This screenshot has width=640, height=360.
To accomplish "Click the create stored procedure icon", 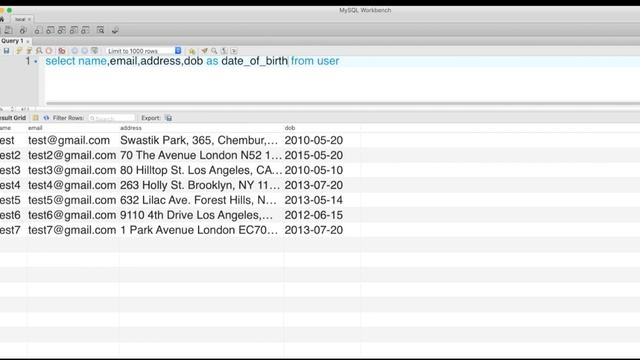I will tap(73, 30).
